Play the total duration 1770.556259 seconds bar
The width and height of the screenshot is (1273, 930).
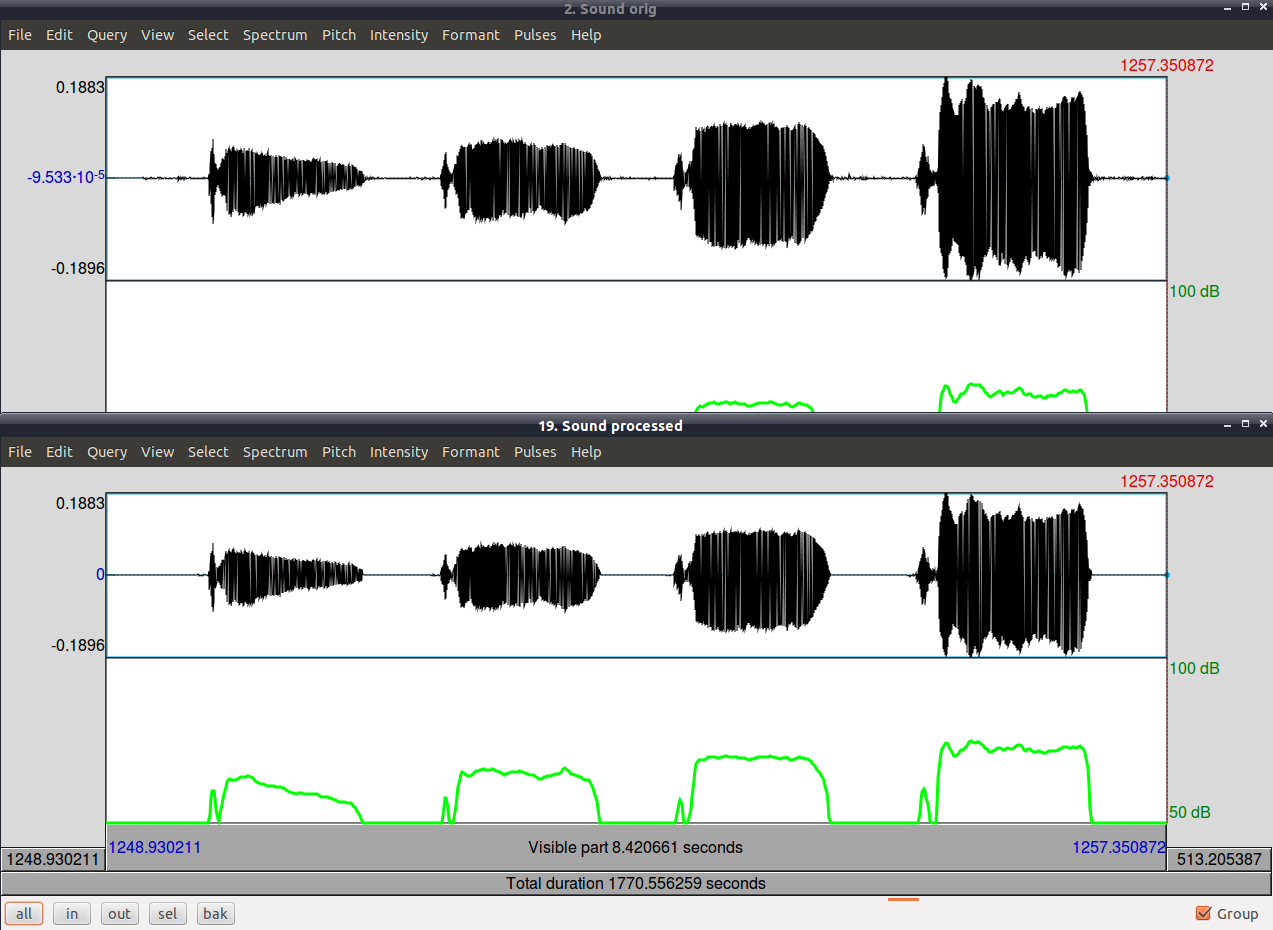pos(636,883)
